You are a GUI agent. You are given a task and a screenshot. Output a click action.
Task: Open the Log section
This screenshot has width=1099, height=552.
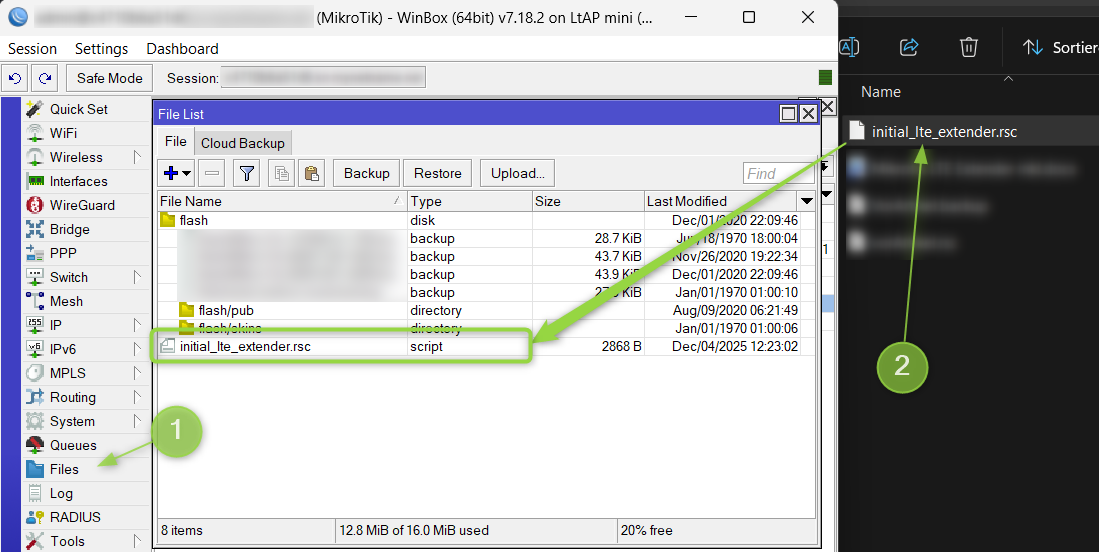click(x=61, y=493)
